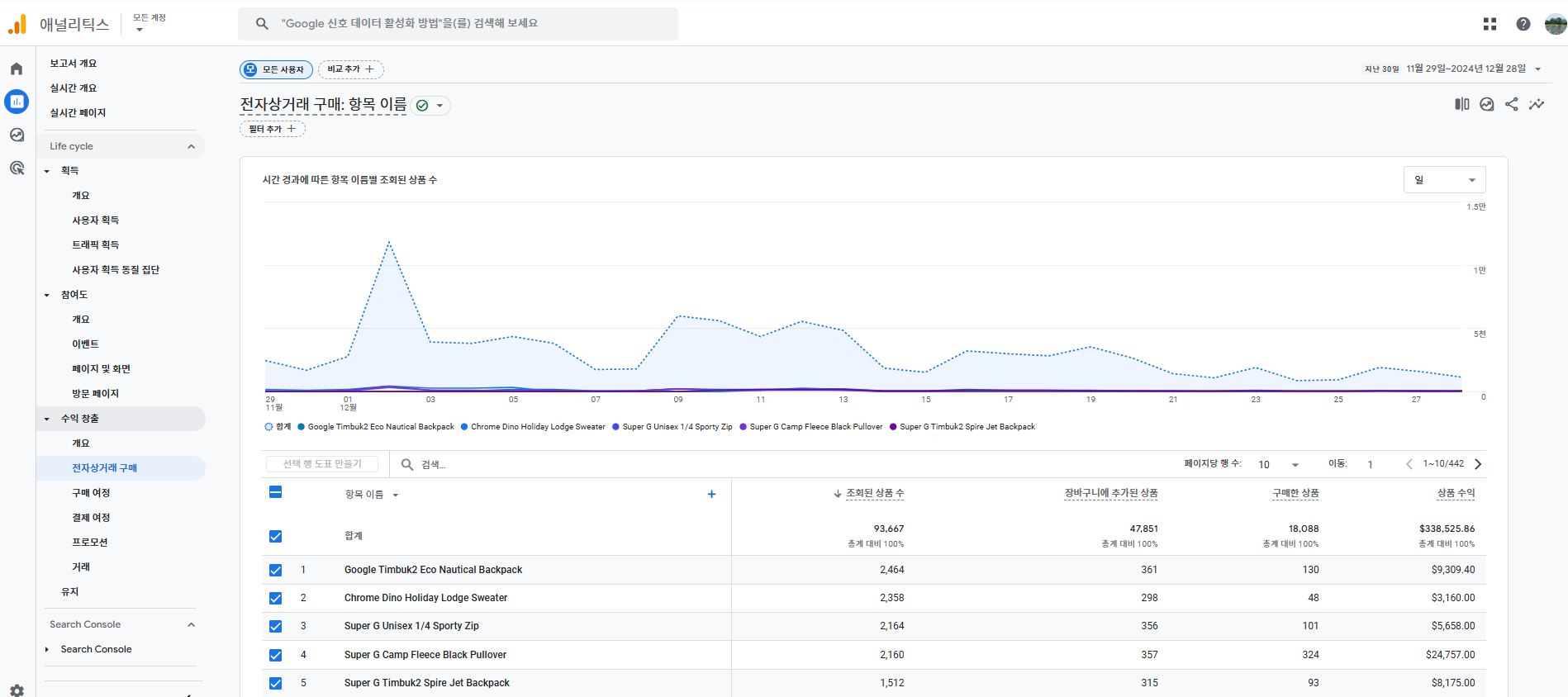Open Admin settings gear icon
1568x697 pixels.
point(17,690)
